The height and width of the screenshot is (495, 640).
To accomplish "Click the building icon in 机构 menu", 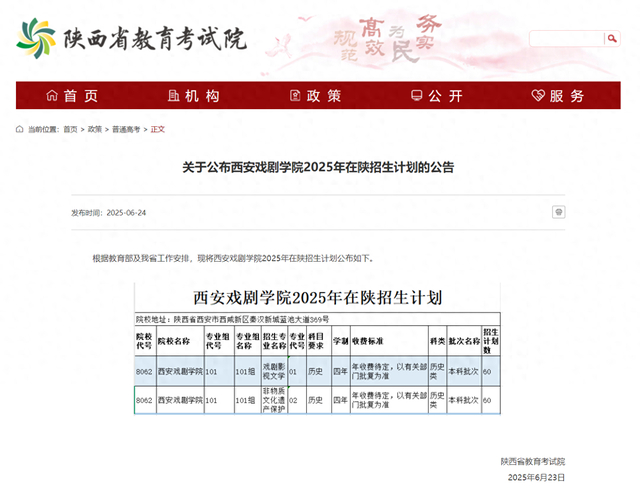I will point(173,95).
